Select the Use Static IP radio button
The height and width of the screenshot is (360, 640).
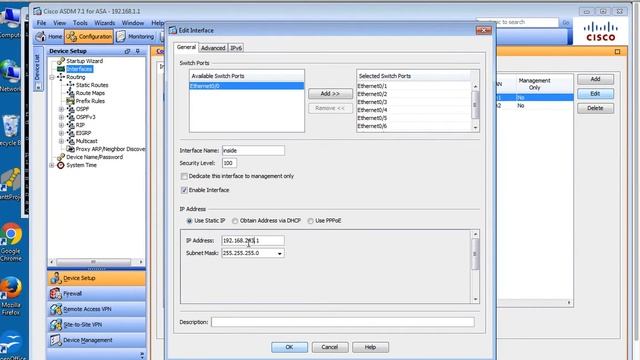pyautogui.click(x=189, y=221)
